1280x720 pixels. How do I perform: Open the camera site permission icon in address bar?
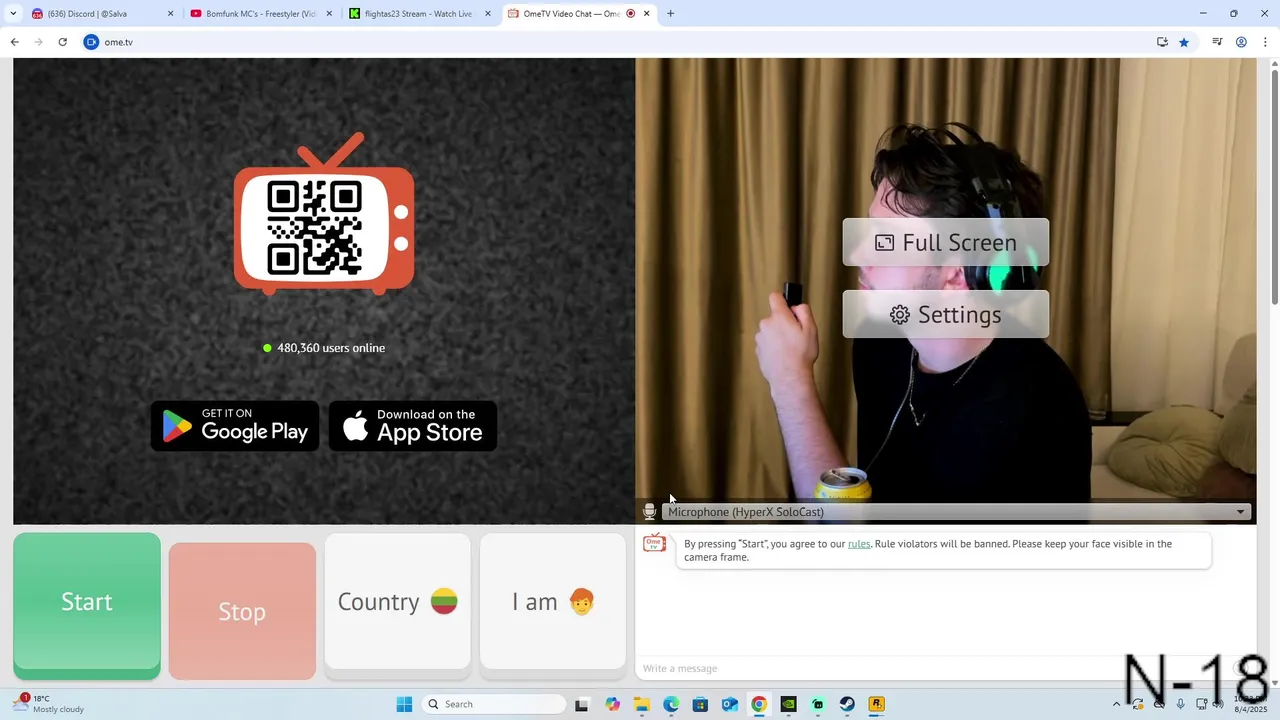point(91,42)
